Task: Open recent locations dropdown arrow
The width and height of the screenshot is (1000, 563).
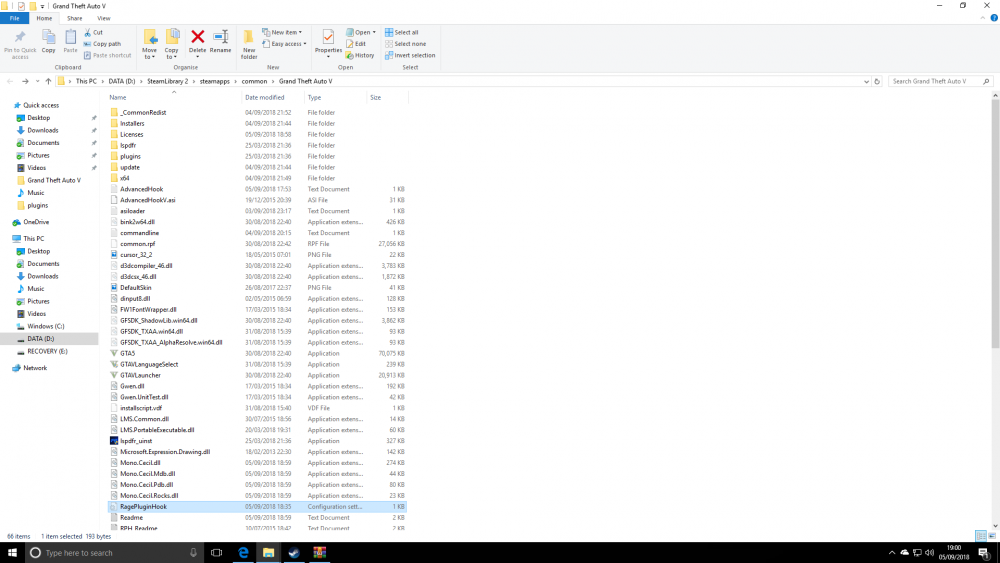Action: point(38,82)
